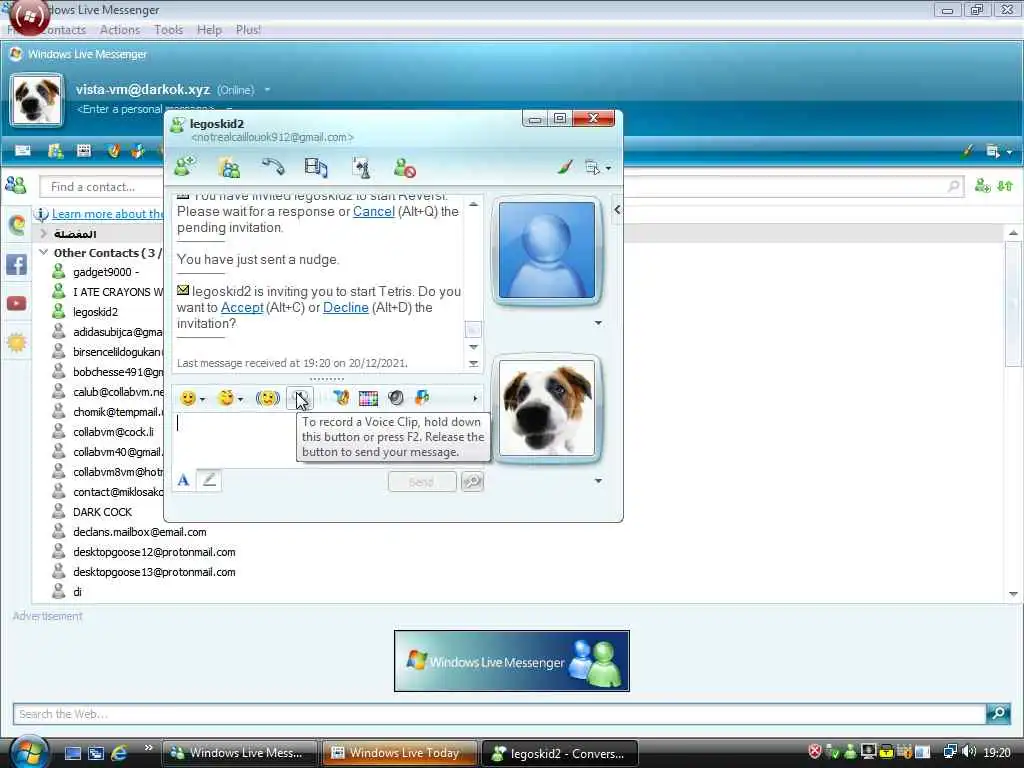Click main window dog profile picture
Image resolution: width=1024 pixels, height=768 pixels.
[37, 101]
